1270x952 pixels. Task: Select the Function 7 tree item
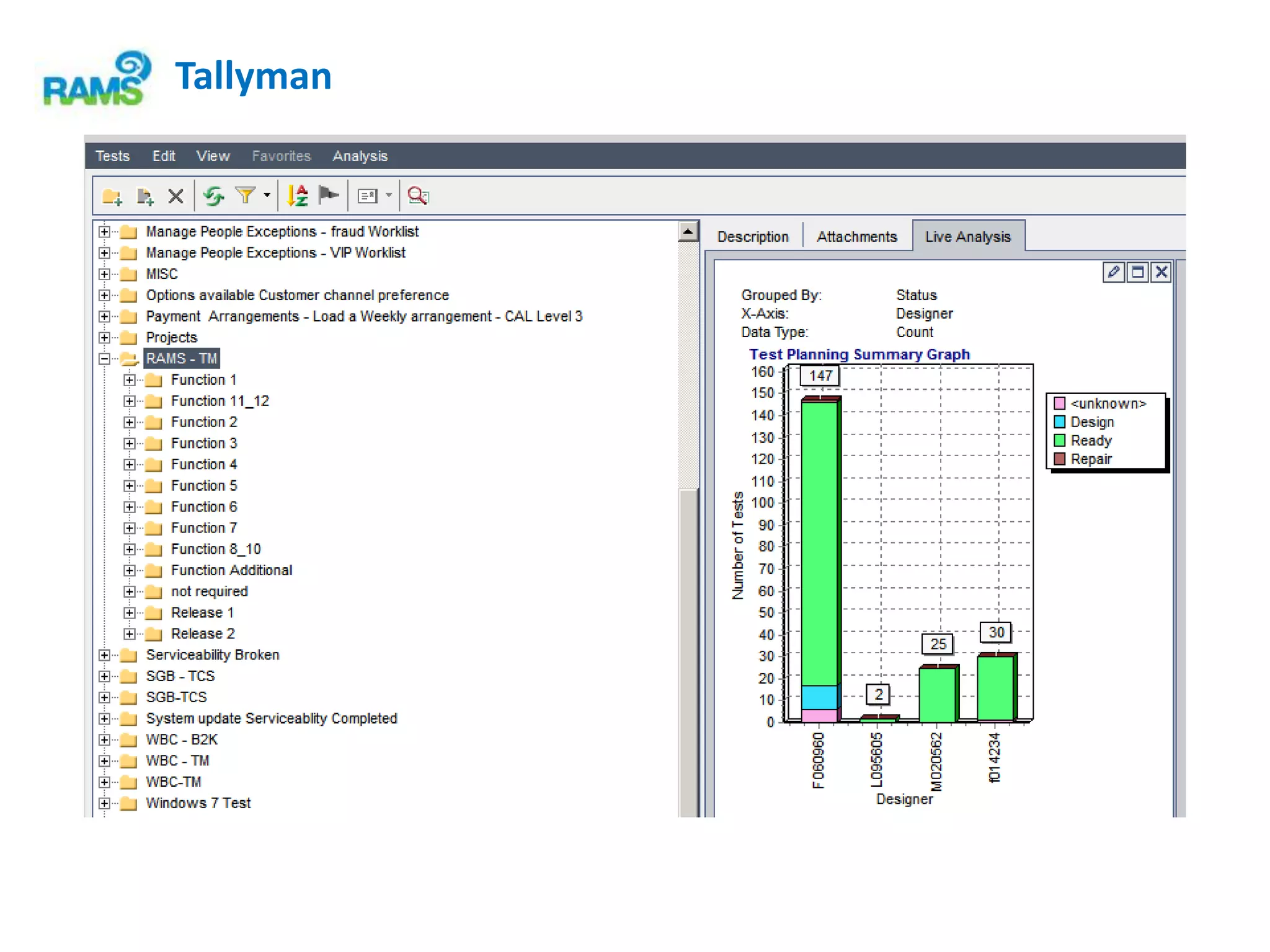[x=204, y=529]
